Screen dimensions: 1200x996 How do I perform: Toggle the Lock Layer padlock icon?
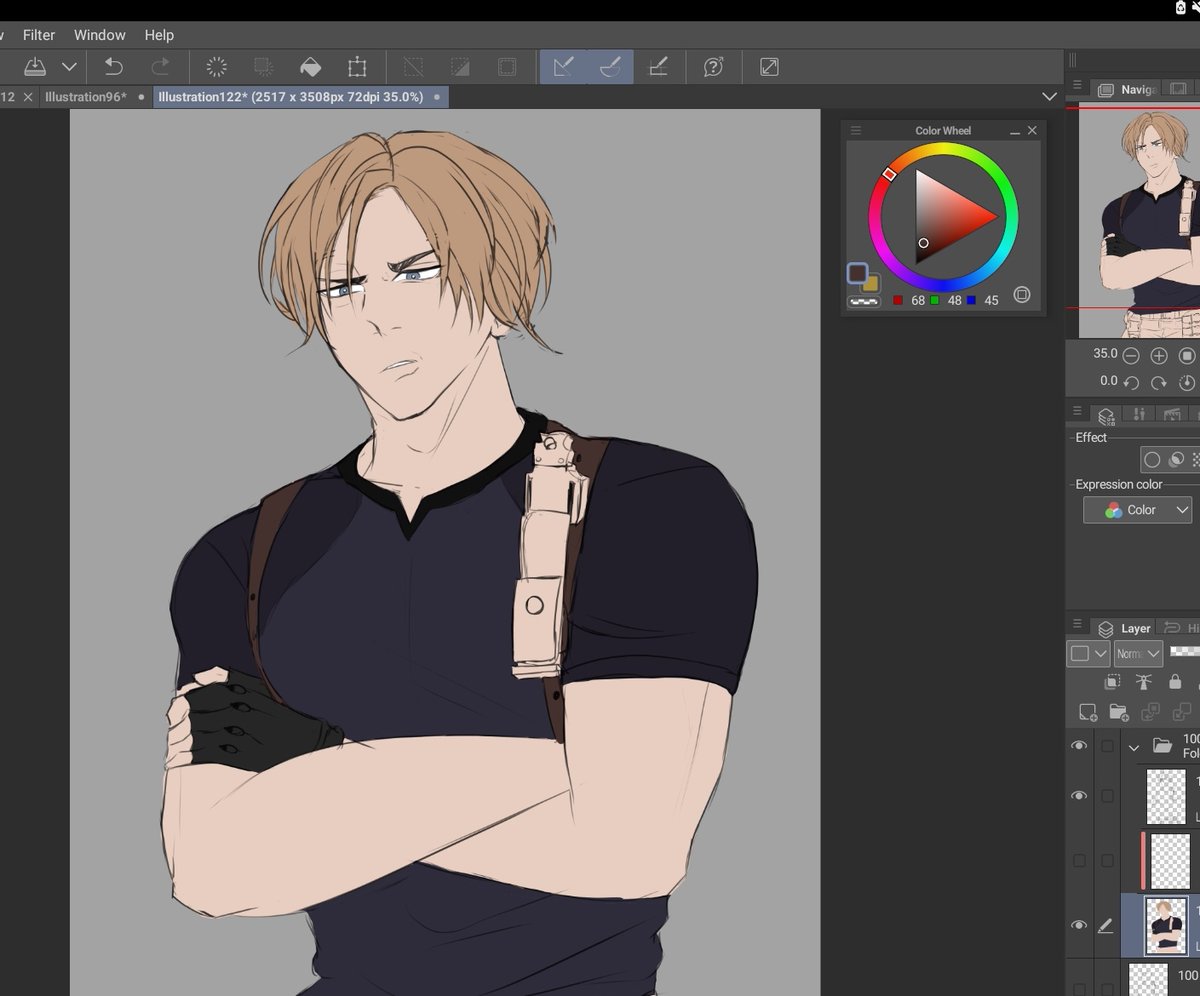click(x=1175, y=682)
